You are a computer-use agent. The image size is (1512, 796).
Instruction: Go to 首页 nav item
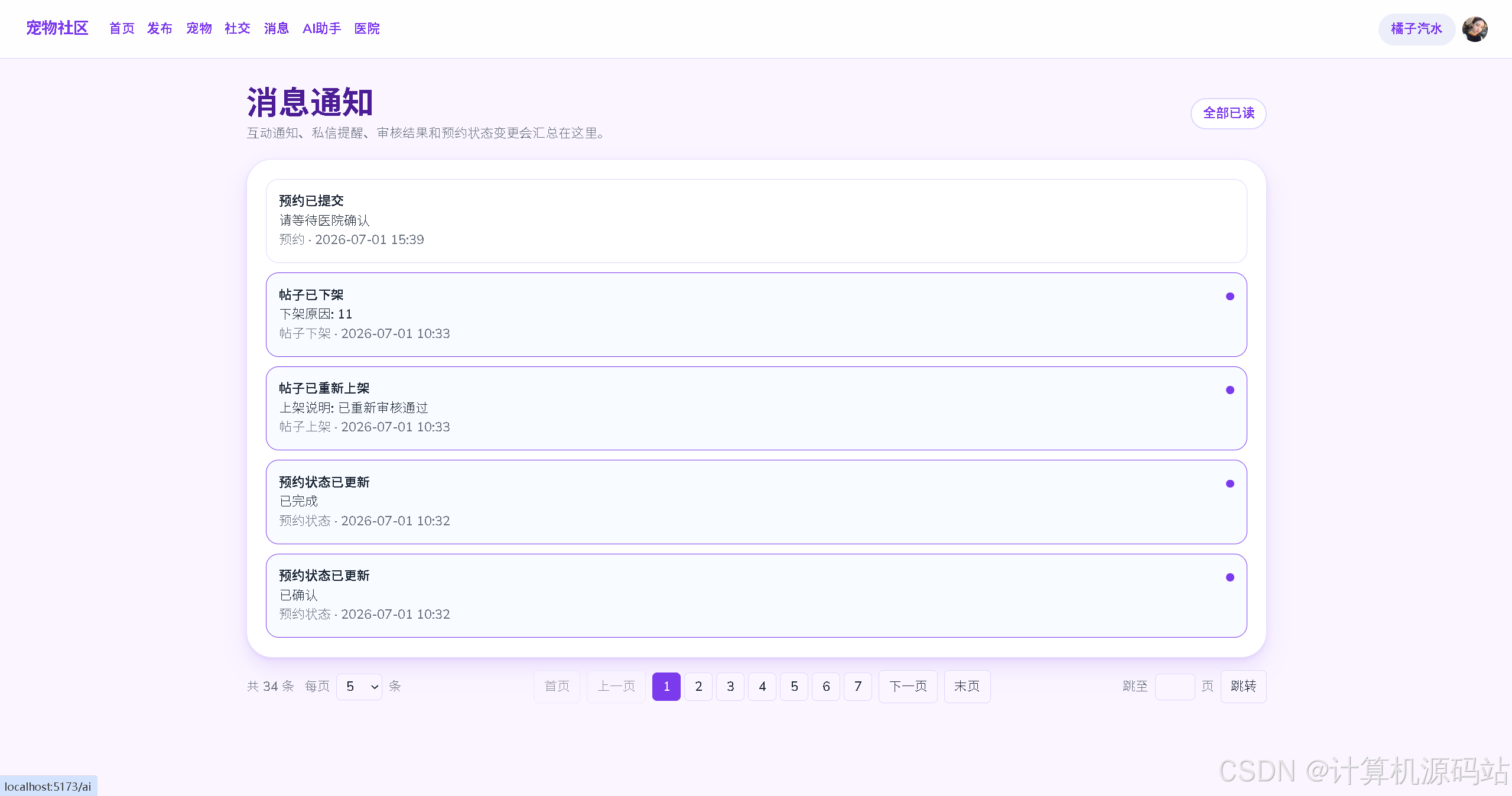122,28
